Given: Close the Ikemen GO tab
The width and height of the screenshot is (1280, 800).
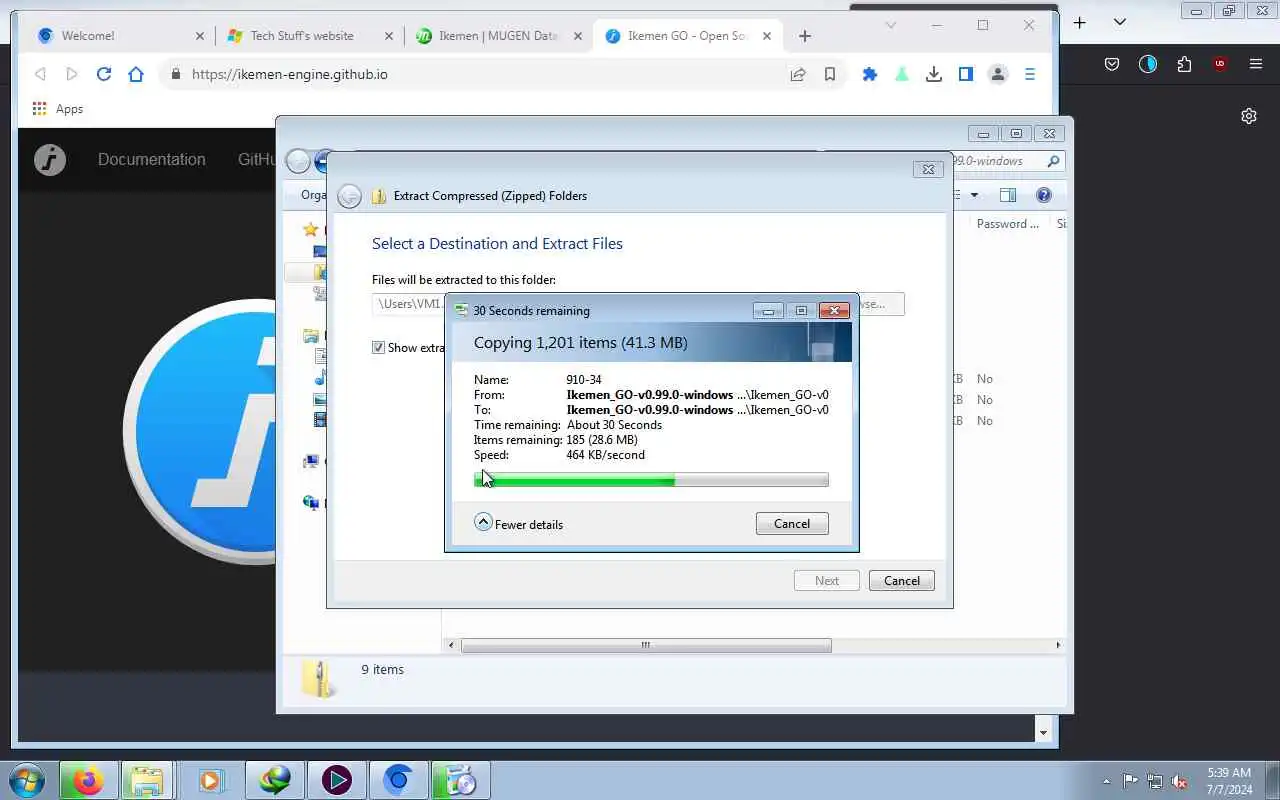Looking at the screenshot, I should (x=767, y=36).
